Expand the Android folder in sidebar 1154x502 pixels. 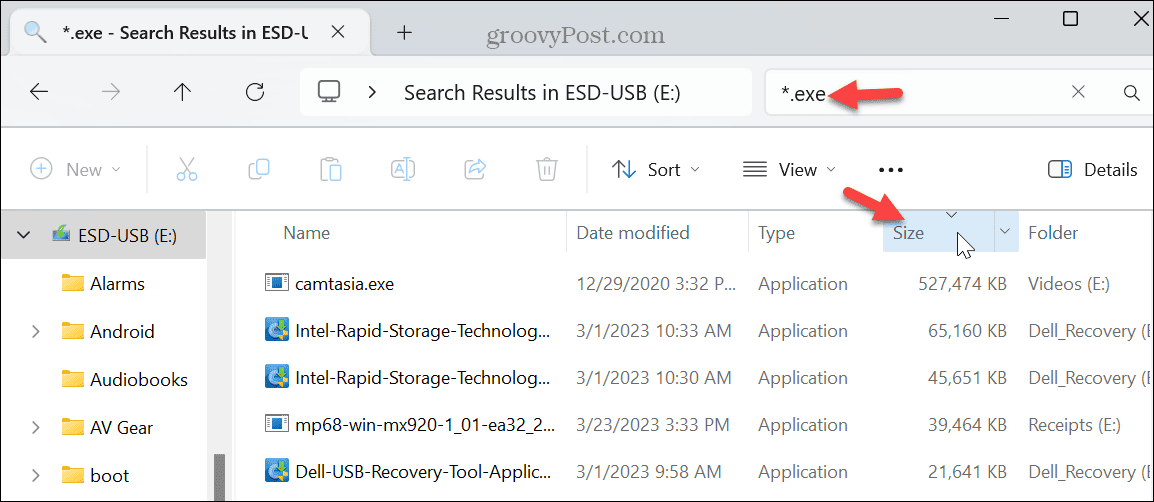click(x=36, y=332)
